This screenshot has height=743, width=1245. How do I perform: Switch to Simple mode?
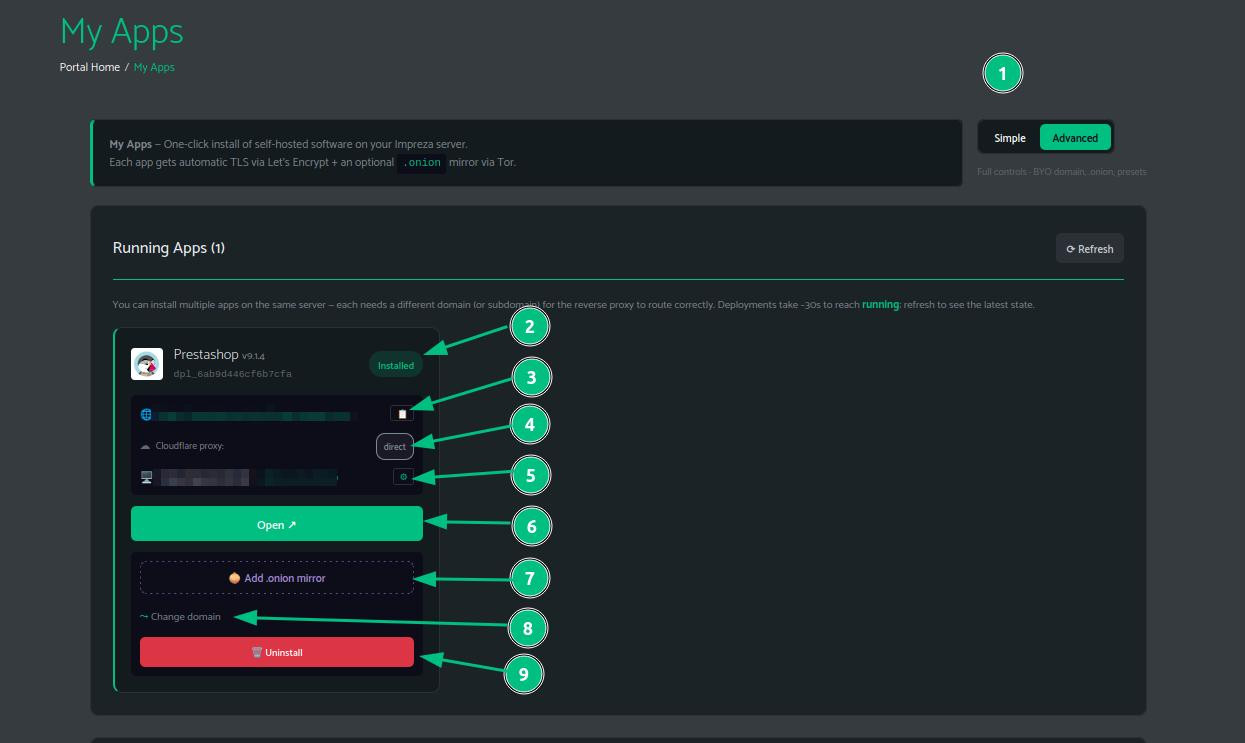1010,138
